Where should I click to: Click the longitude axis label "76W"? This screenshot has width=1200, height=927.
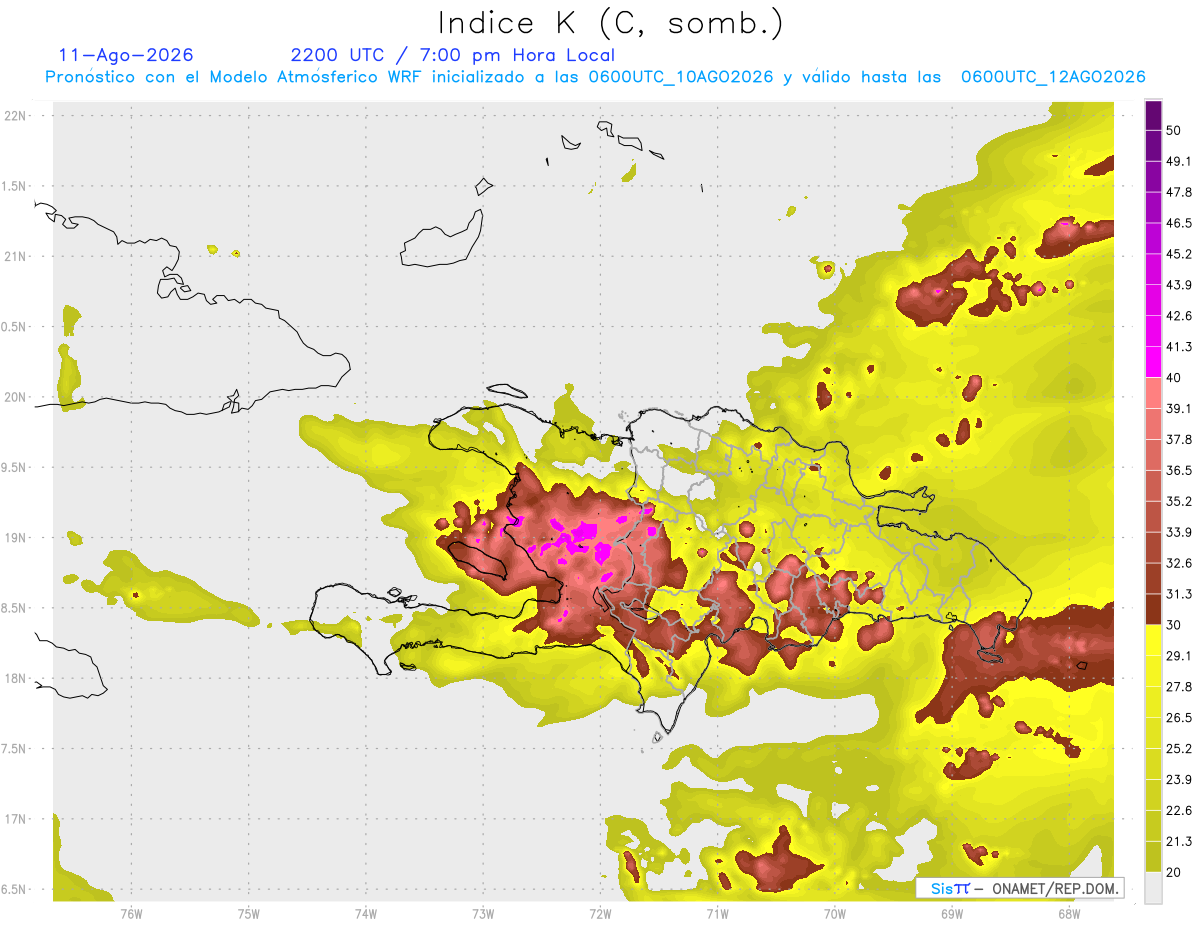(131, 914)
